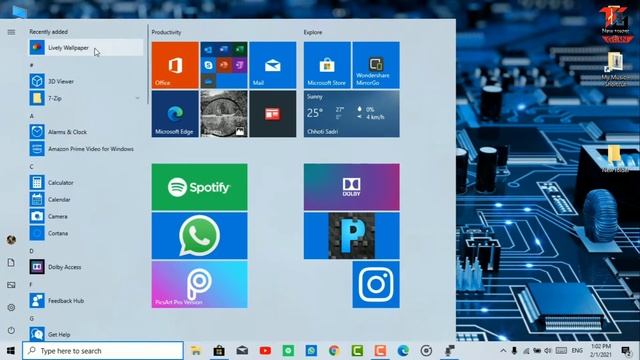Image resolution: width=640 pixels, height=360 pixels.
Task: Open the 7-Zip folder icon
Action: (37, 98)
